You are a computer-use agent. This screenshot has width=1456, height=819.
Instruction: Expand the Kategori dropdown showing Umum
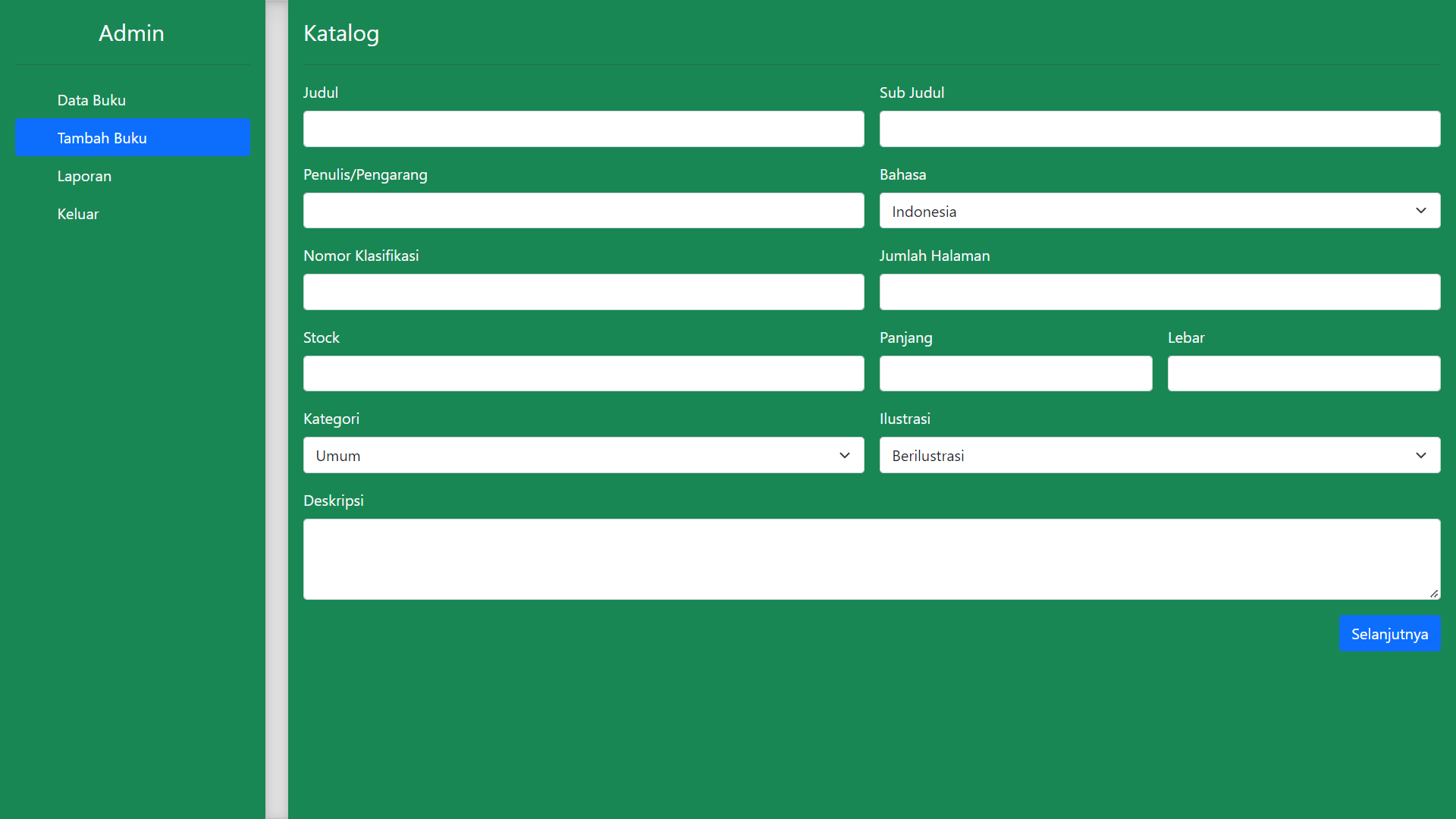583,455
